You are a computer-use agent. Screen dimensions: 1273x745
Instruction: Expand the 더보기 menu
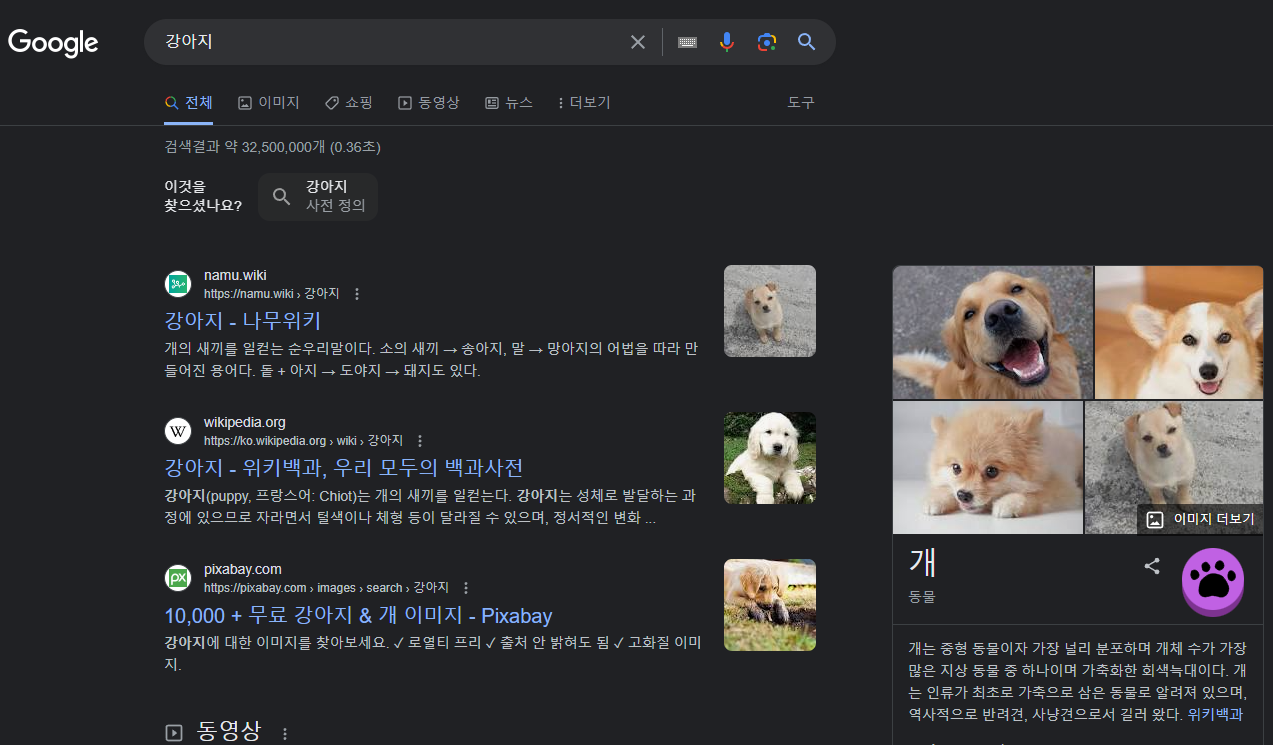(x=583, y=102)
